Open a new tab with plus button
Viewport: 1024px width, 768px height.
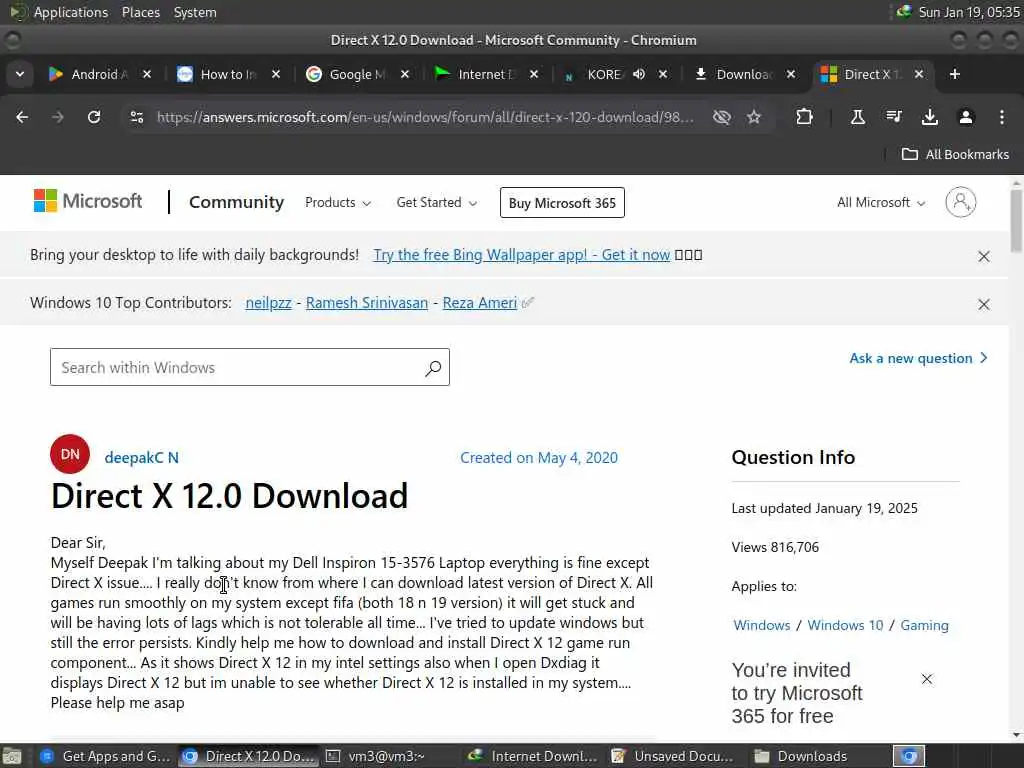955,74
